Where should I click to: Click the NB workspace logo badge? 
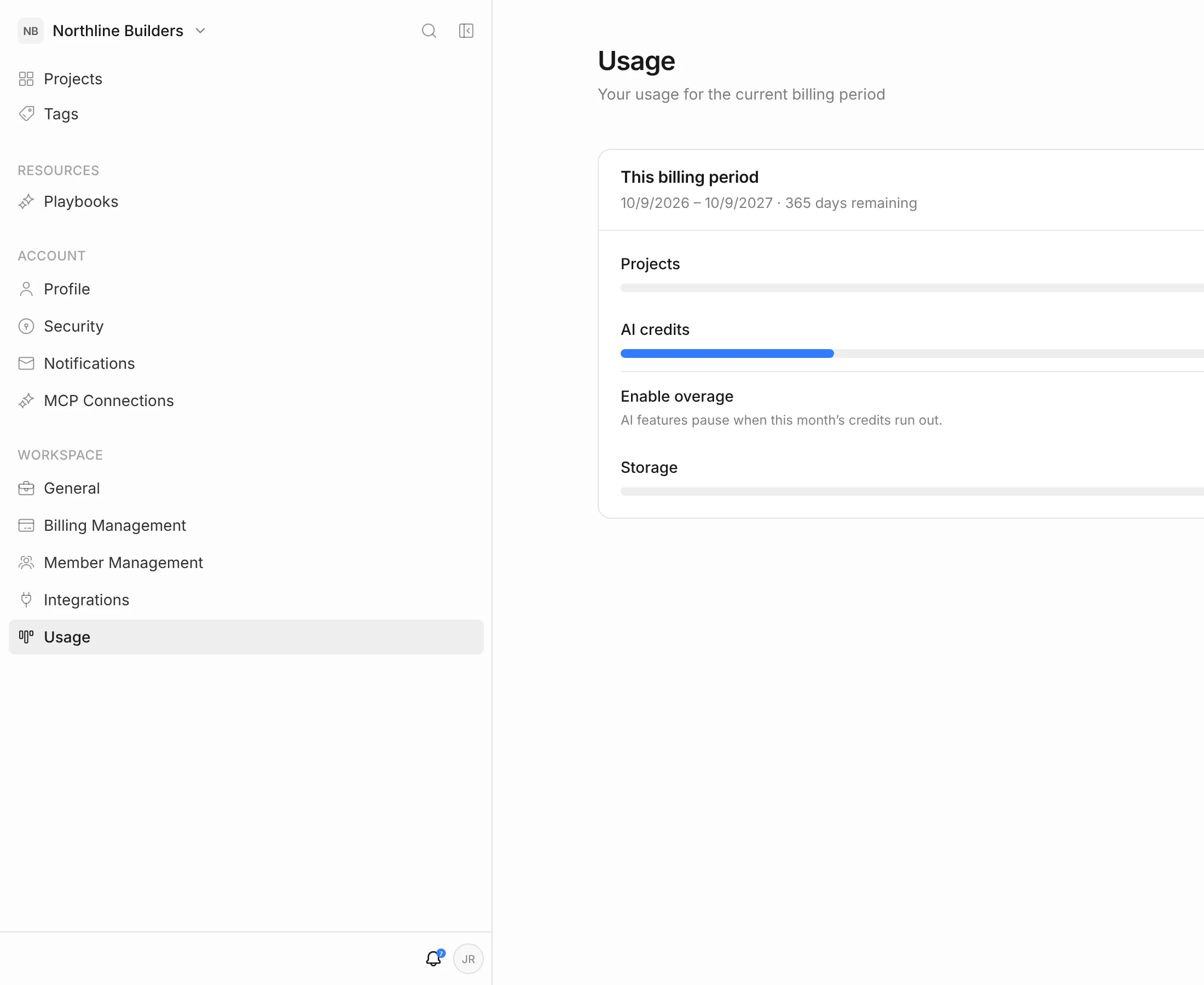click(x=31, y=31)
